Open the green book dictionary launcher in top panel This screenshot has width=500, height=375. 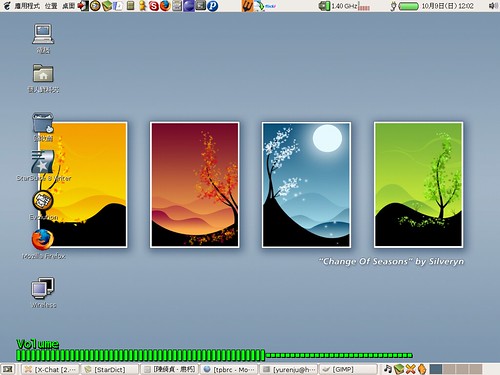[107, 6]
